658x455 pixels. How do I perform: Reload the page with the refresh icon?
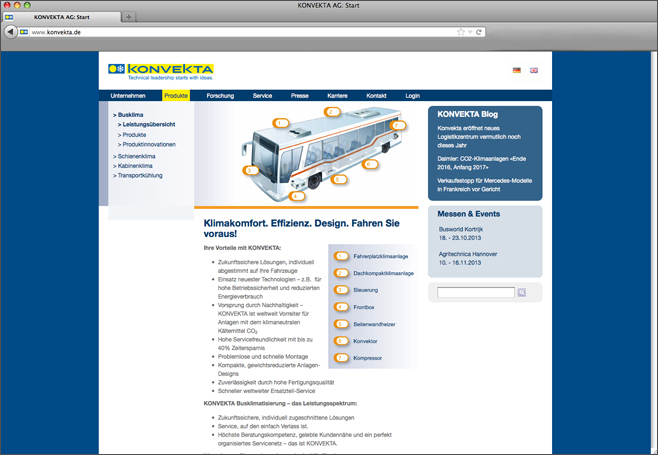tap(479, 32)
